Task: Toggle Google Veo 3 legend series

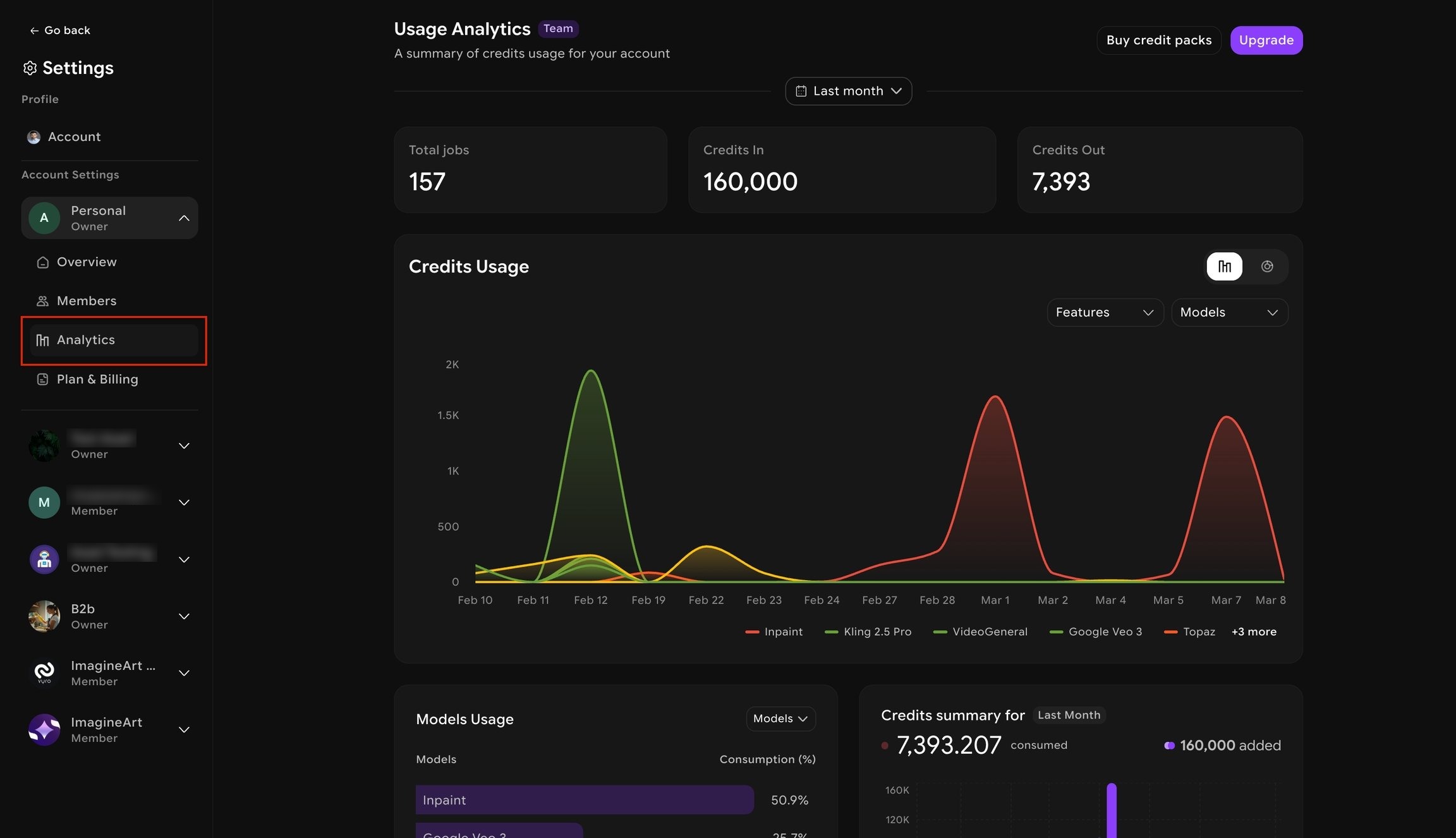Action: (x=1096, y=632)
